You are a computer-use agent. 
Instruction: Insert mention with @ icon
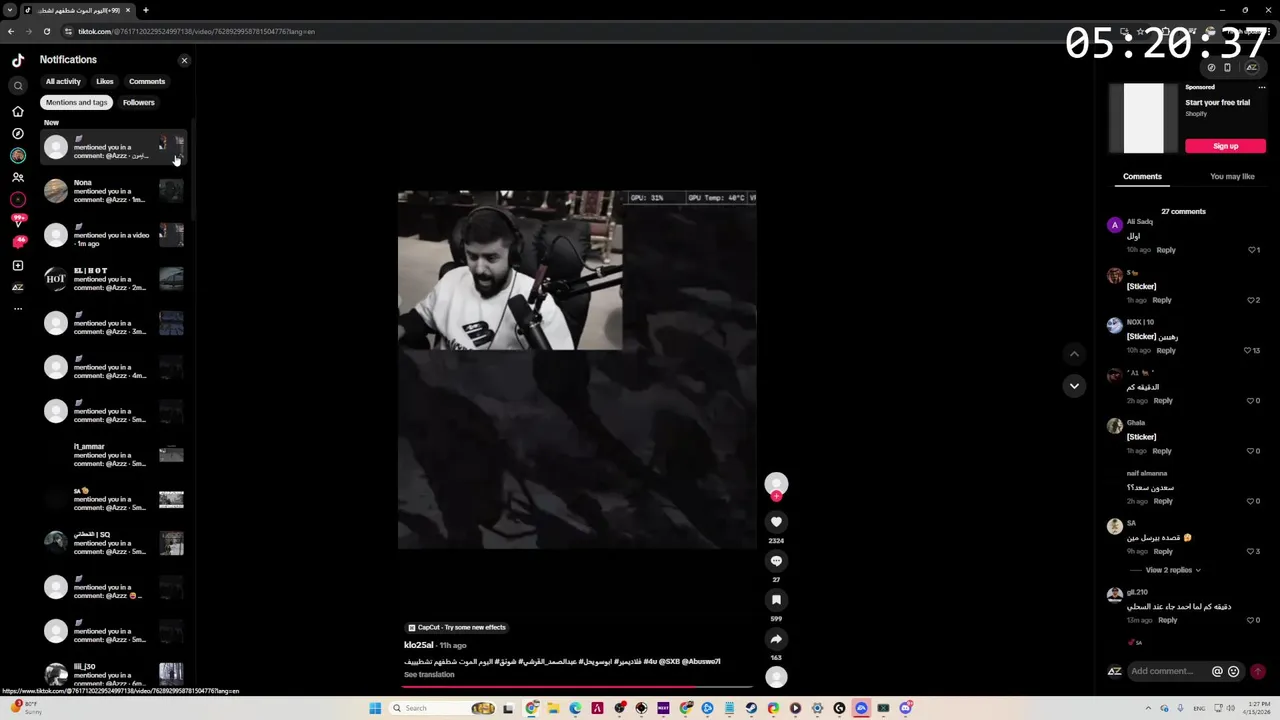[1217, 672]
